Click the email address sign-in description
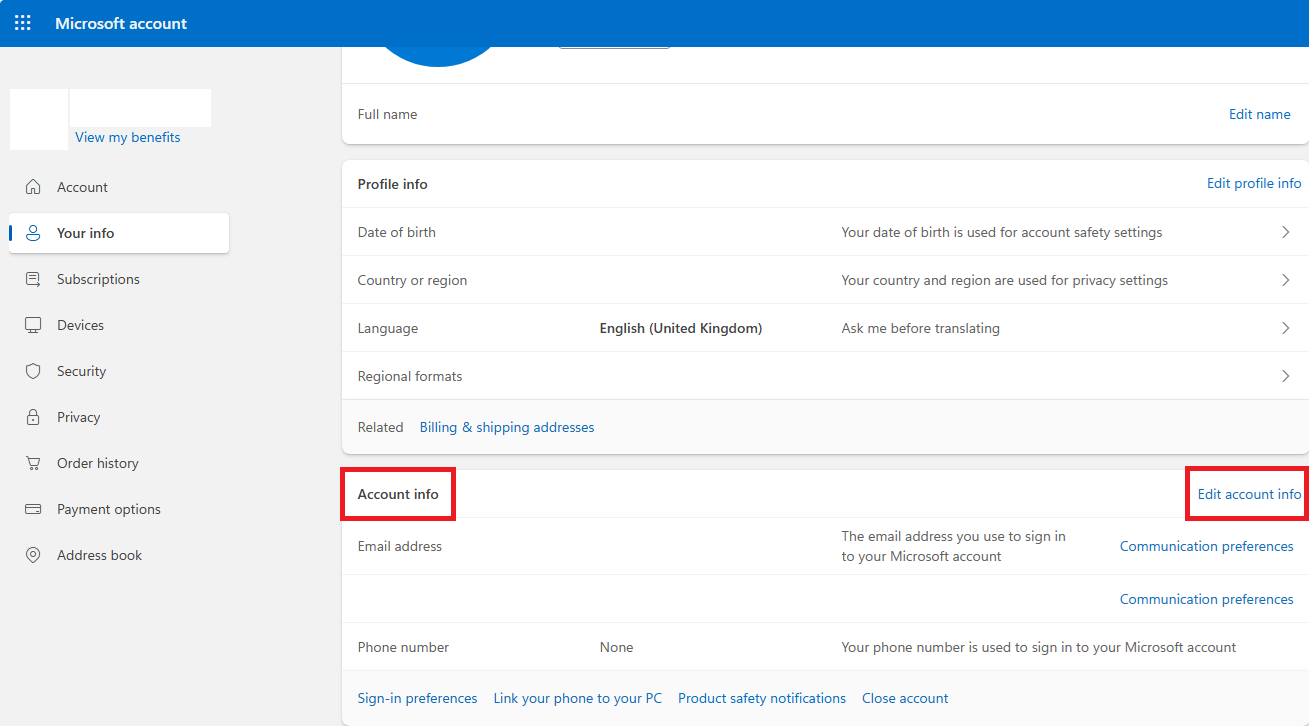 pos(954,546)
